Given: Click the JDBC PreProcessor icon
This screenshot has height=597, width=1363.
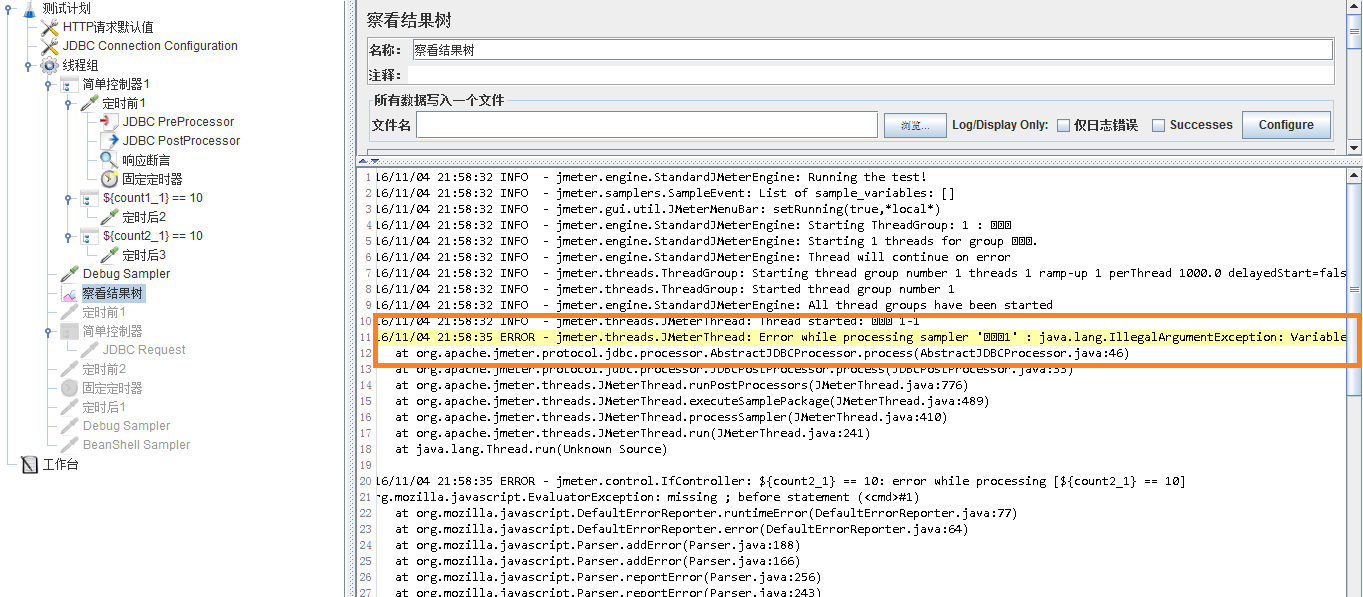Looking at the screenshot, I should click(x=110, y=121).
